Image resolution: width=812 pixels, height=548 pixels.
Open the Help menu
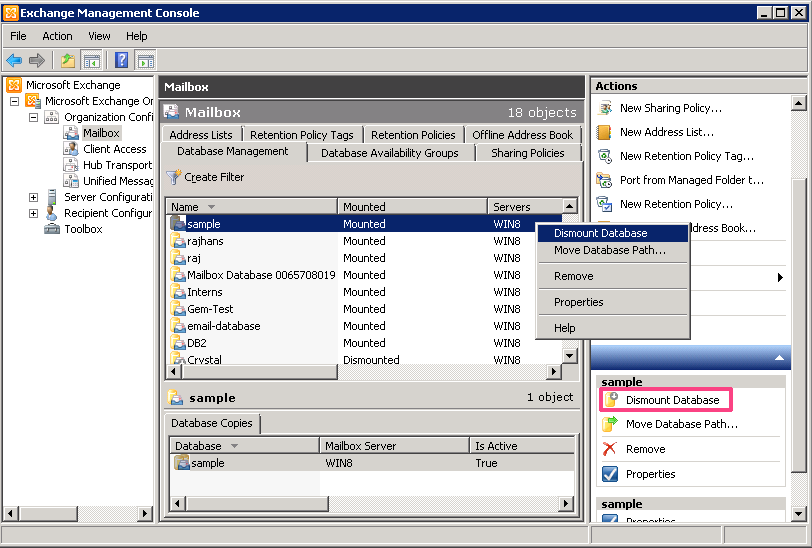pyautogui.click(x=137, y=36)
